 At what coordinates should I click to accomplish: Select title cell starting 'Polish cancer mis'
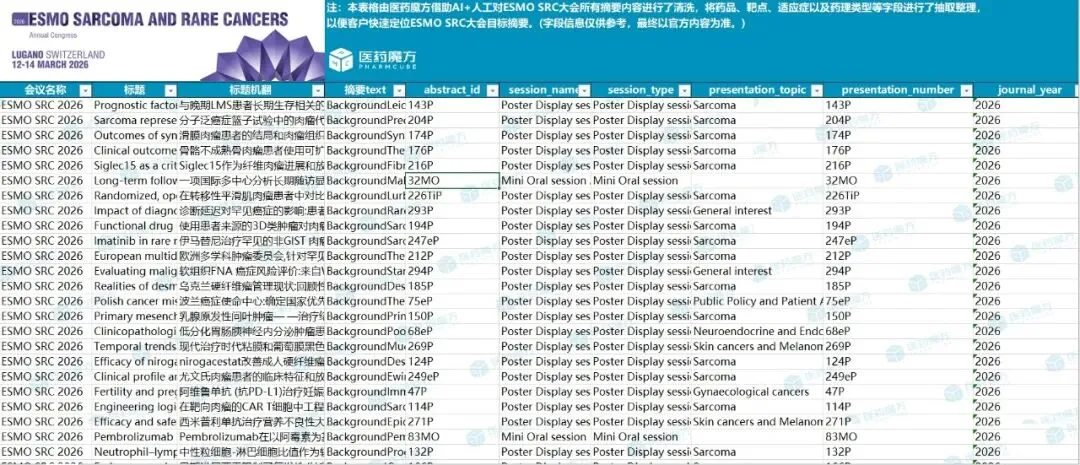click(x=134, y=301)
